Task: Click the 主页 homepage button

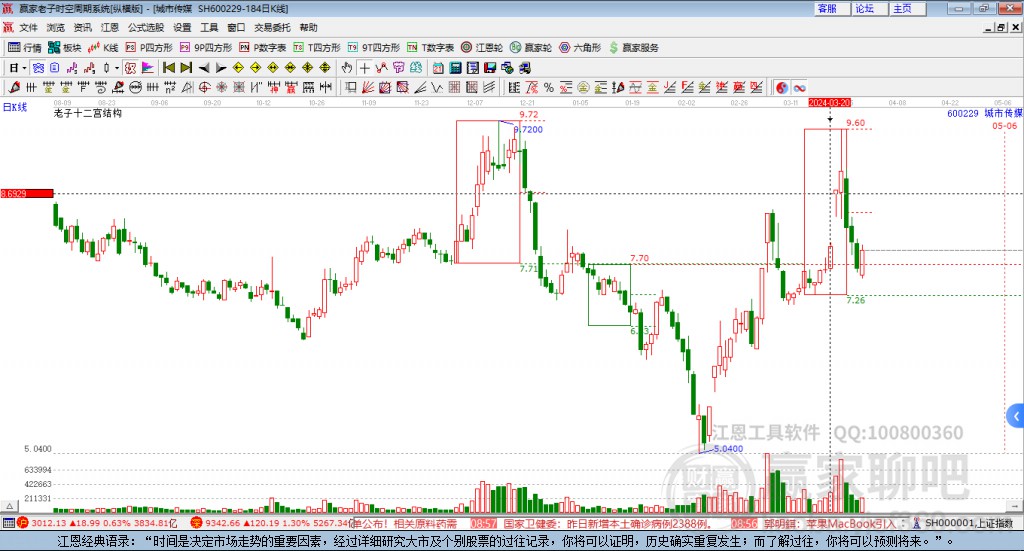Action: 907,8
